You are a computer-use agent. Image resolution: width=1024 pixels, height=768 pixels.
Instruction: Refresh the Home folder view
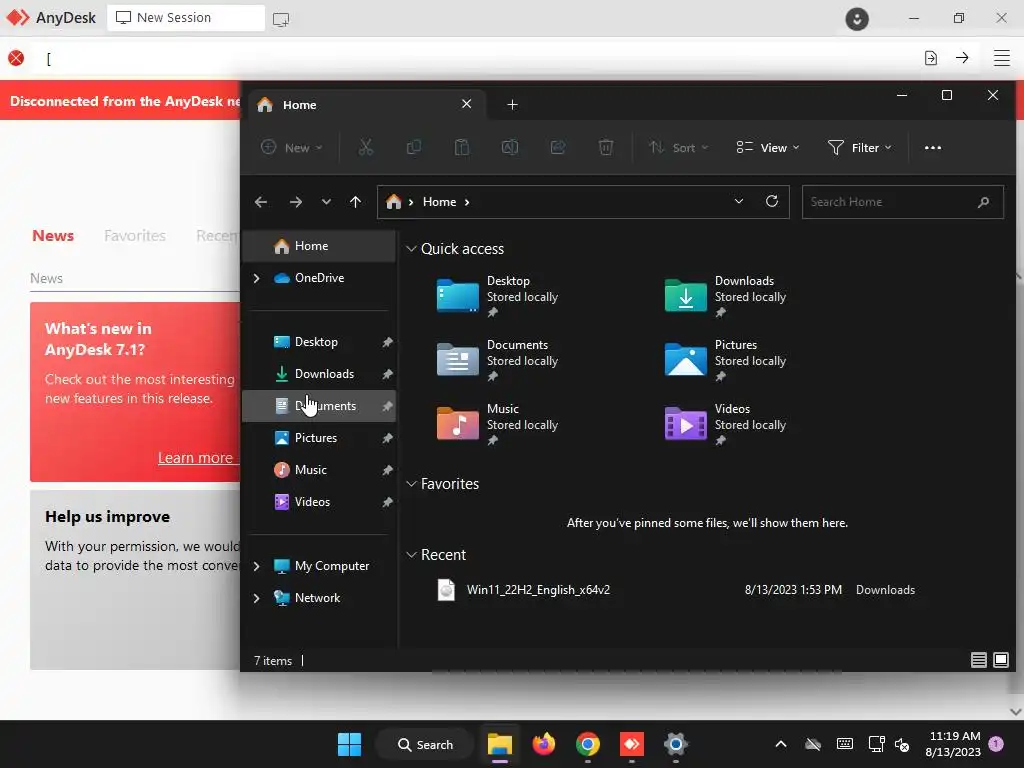[x=772, y=201]
